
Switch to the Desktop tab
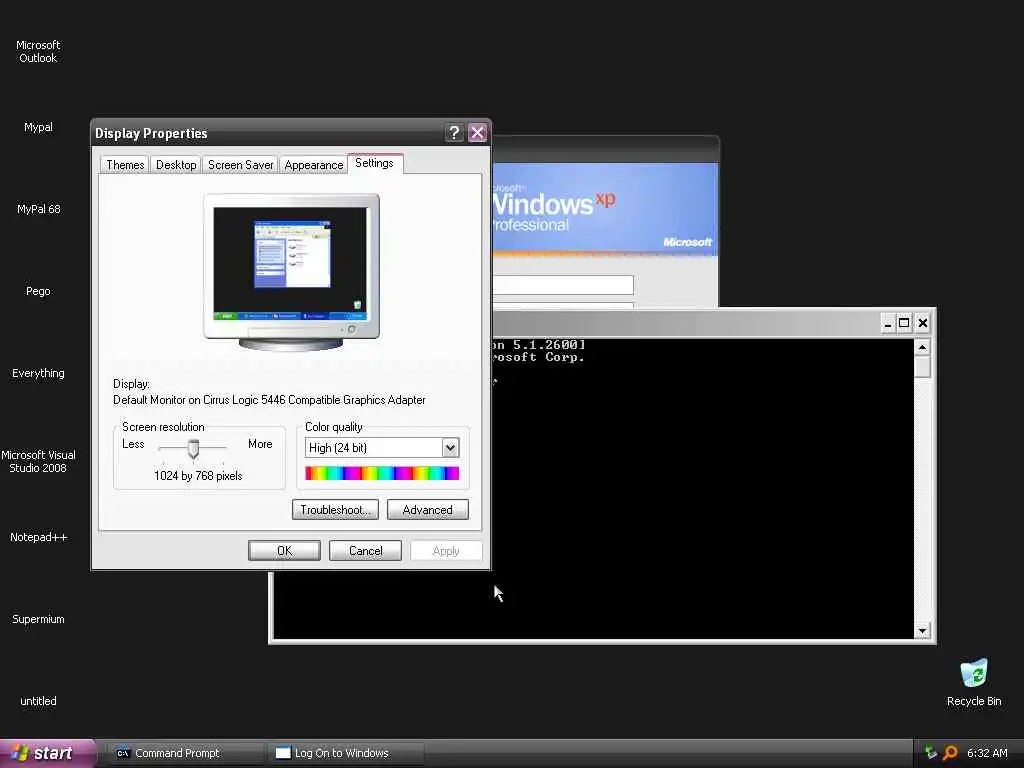[176, 165]
